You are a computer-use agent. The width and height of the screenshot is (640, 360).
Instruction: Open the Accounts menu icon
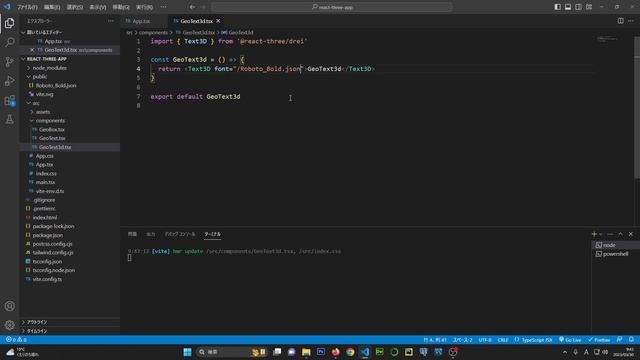[9, 306]
